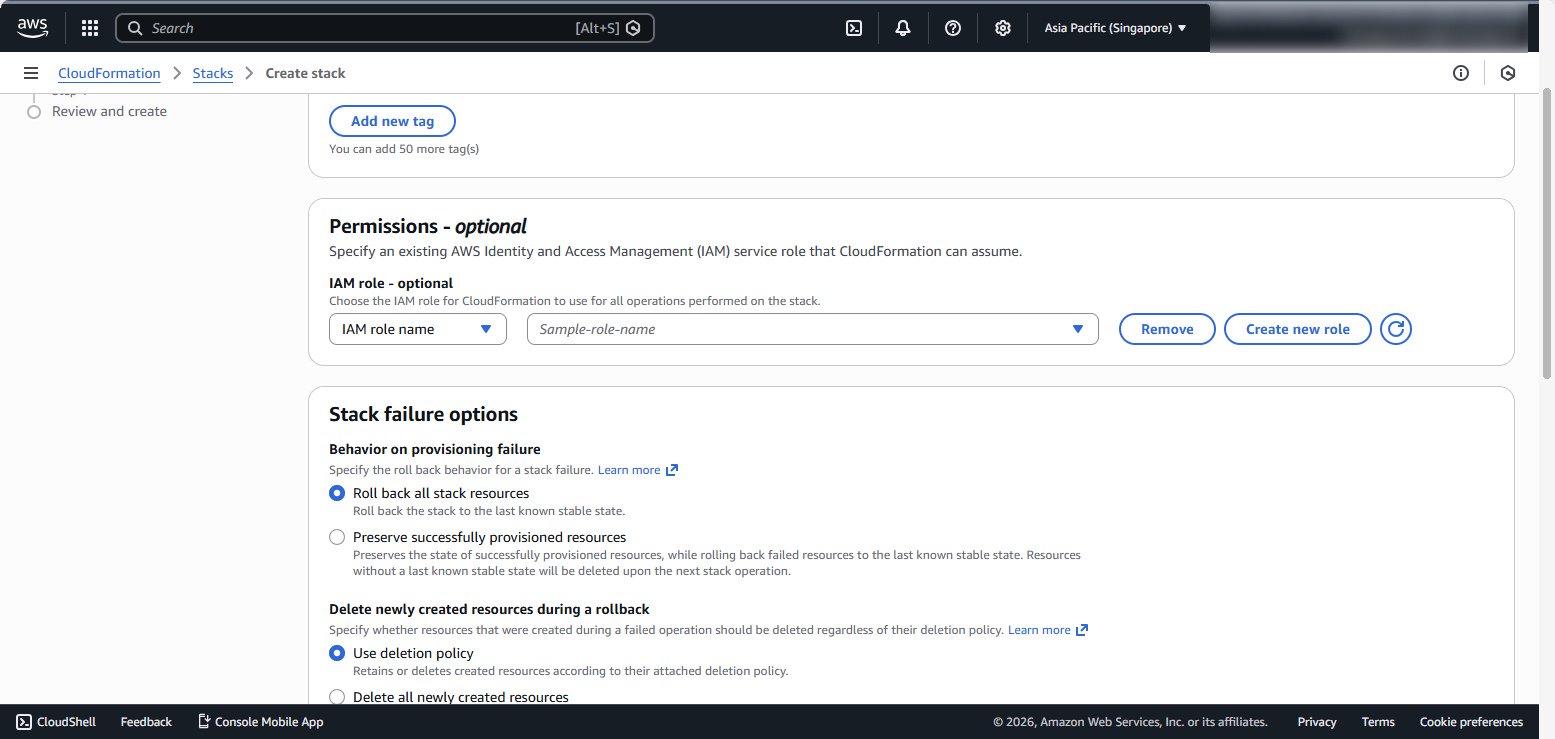The height and width of the screenshot is (739, 1555).
Task: Click the AWS home logo
Action: pos(32,27)
